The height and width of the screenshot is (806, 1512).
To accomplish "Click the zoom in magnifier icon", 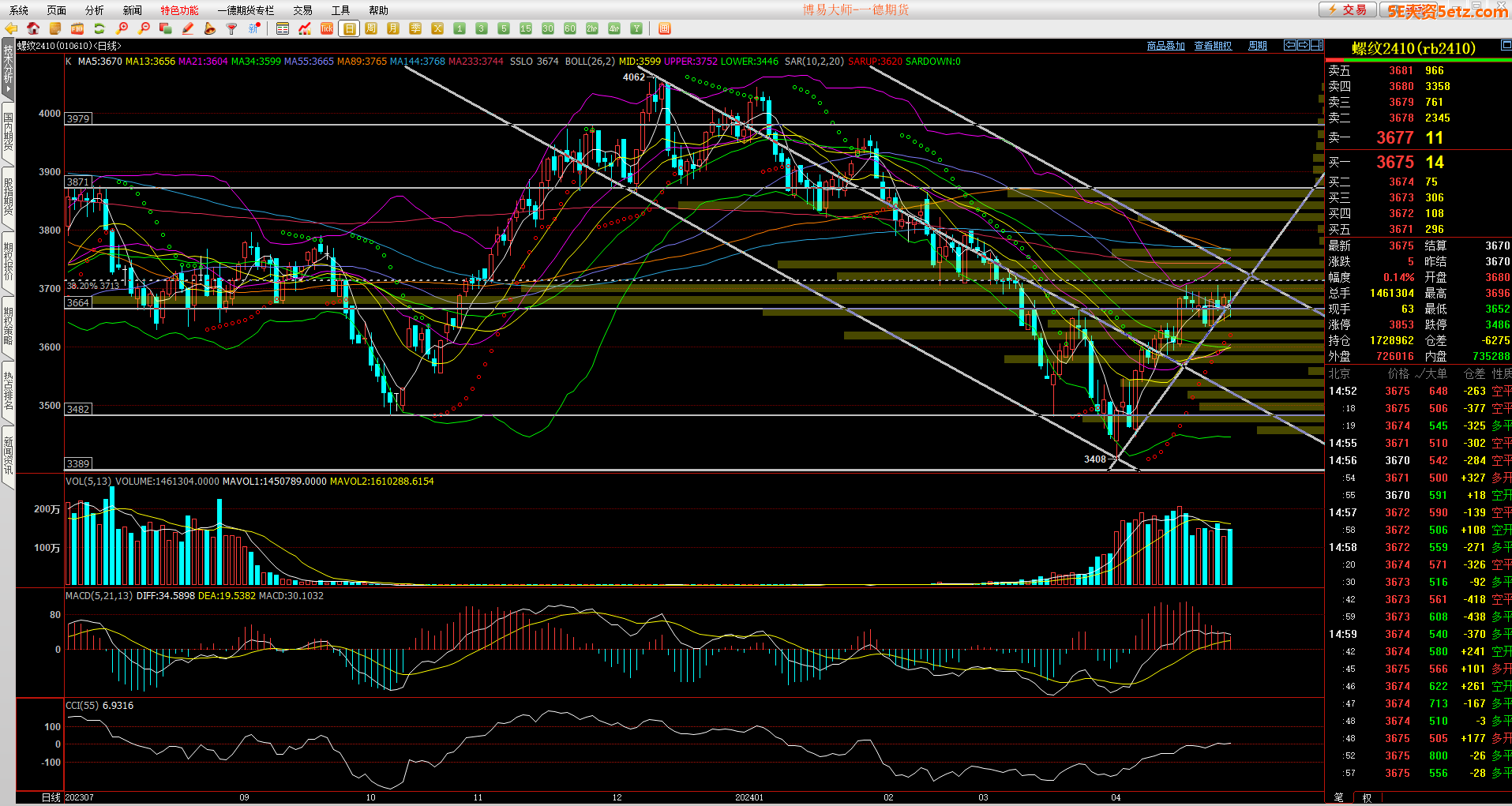I will coord(122,29).
